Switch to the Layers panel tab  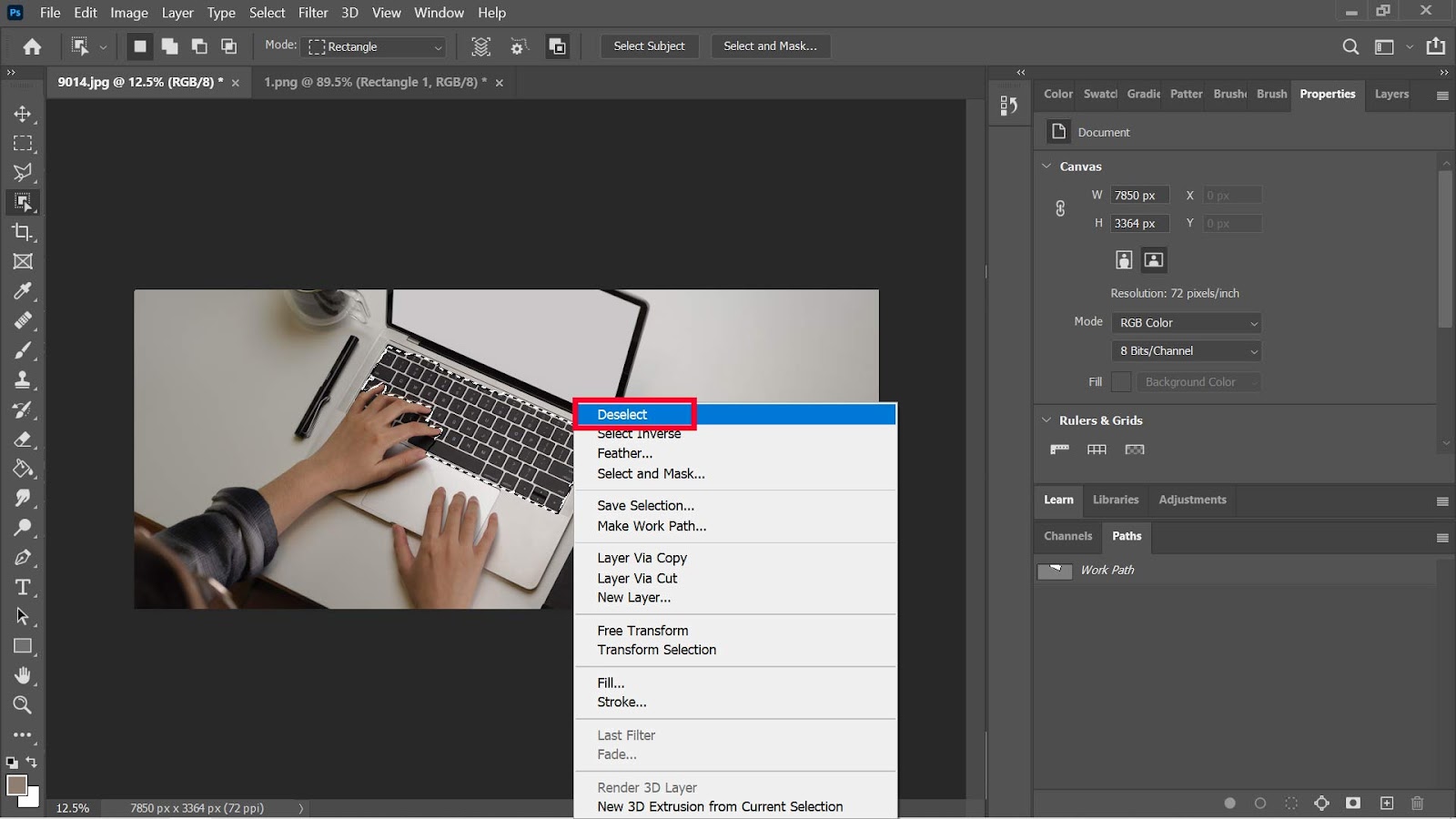click(x=1391, y=94)
